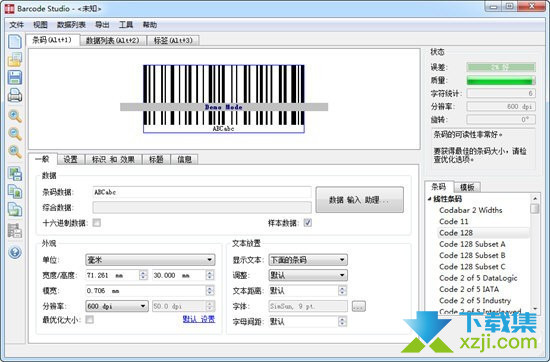The width and height of the screenshot is (550, 362).
Task: Click the printer icon in sidebar
Action: pos(15,95)
